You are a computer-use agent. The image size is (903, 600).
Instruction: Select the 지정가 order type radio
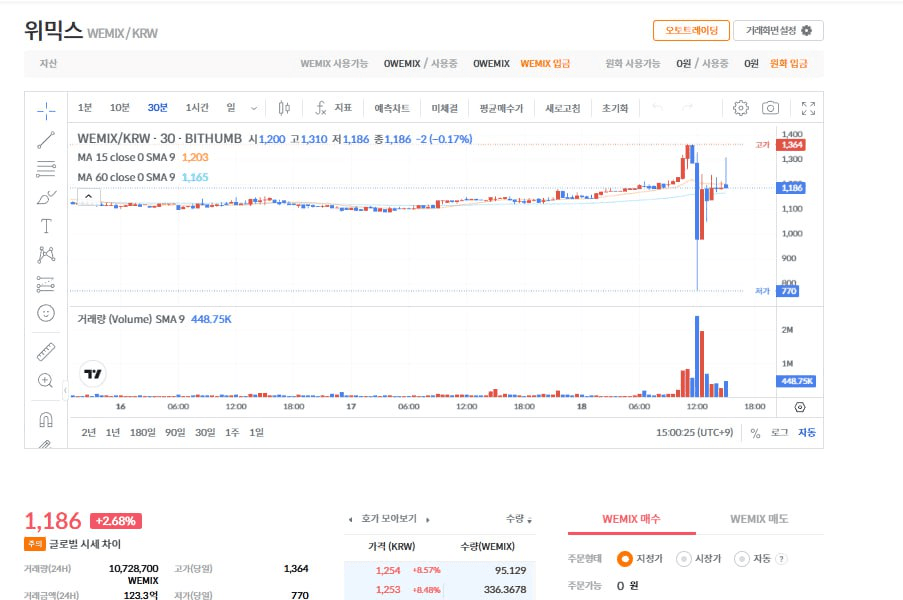point(624,559)
